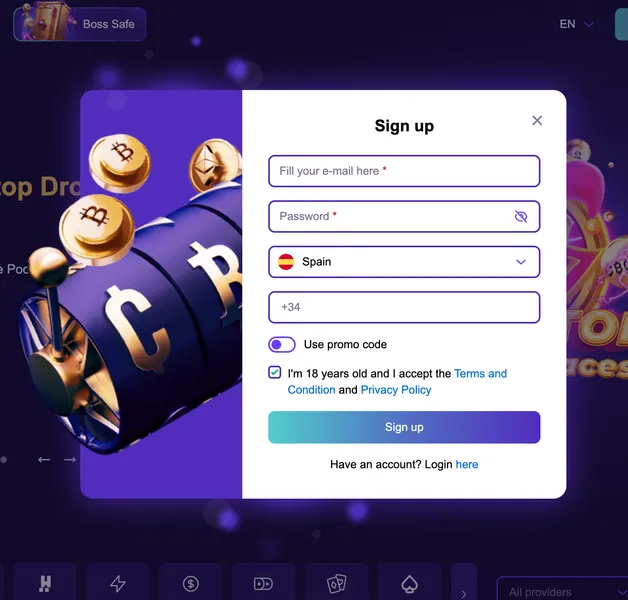Toggle password visibility eye icon
The image size is (628, 600).
point(521,217)
